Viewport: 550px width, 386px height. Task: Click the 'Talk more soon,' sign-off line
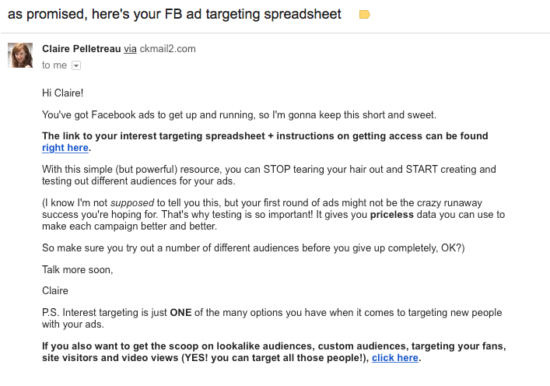(78, 269)
